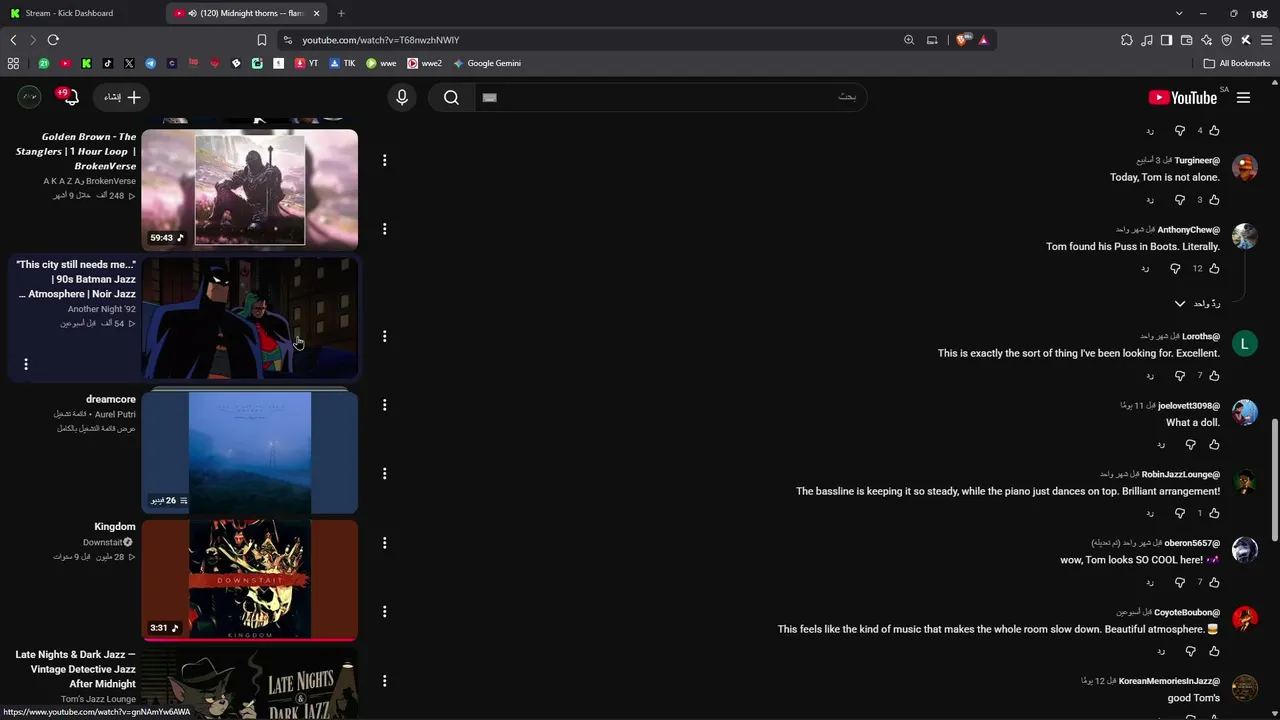Open the X bookmark icon

point(129,63)
